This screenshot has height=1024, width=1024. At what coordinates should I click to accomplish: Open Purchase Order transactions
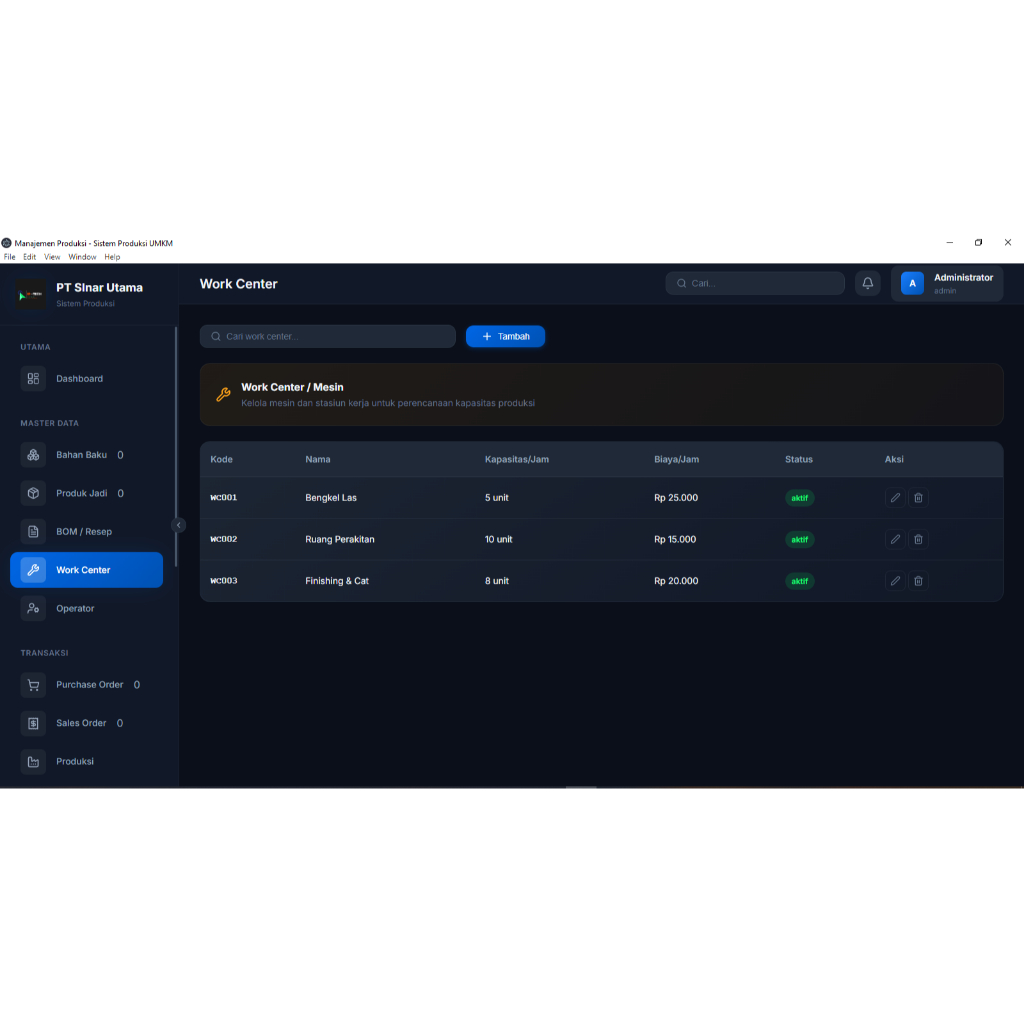(86, 685)
